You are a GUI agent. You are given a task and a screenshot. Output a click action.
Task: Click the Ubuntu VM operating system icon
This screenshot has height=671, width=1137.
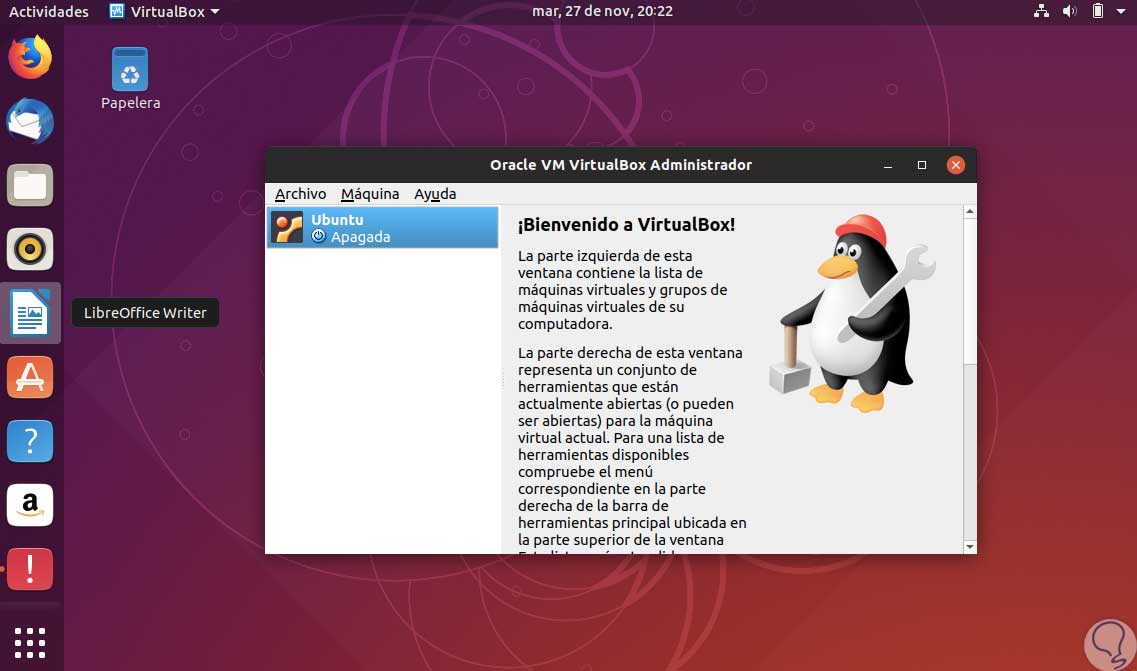click(x=287, y=227)
